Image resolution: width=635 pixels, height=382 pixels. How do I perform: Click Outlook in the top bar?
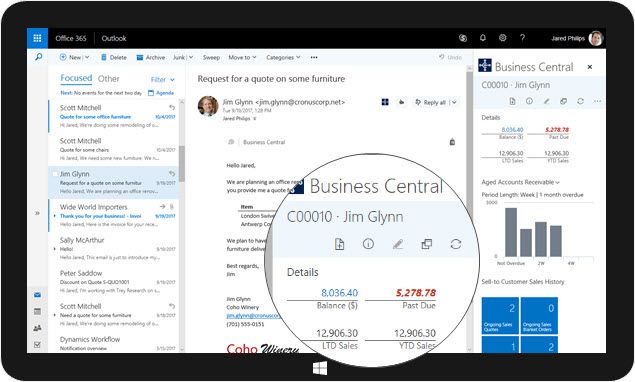[x=114, y=38]
